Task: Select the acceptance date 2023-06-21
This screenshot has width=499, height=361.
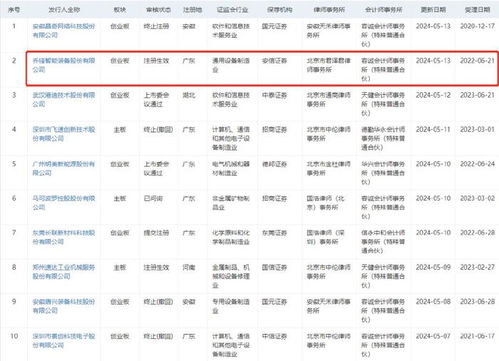Action: pos(477,95)
